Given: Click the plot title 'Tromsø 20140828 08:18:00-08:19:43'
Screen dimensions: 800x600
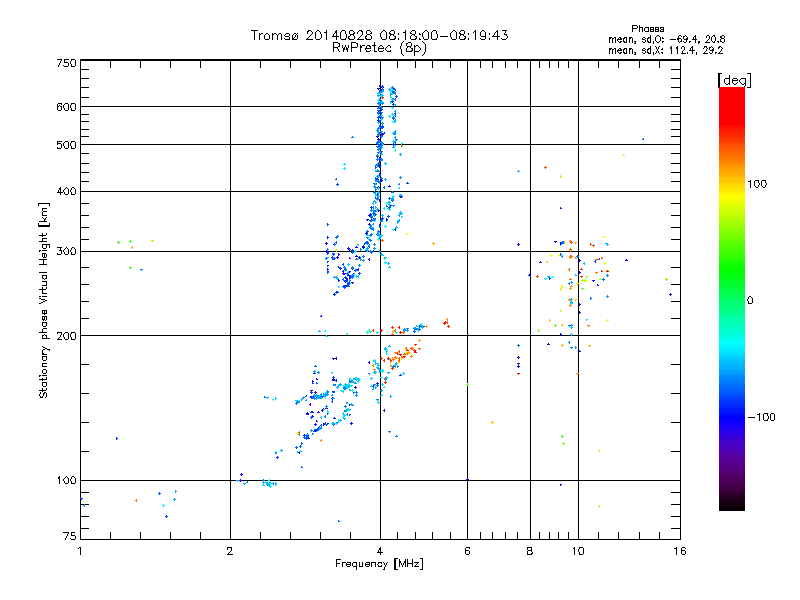Looking at the screenshot, I should tap(379, 35).
